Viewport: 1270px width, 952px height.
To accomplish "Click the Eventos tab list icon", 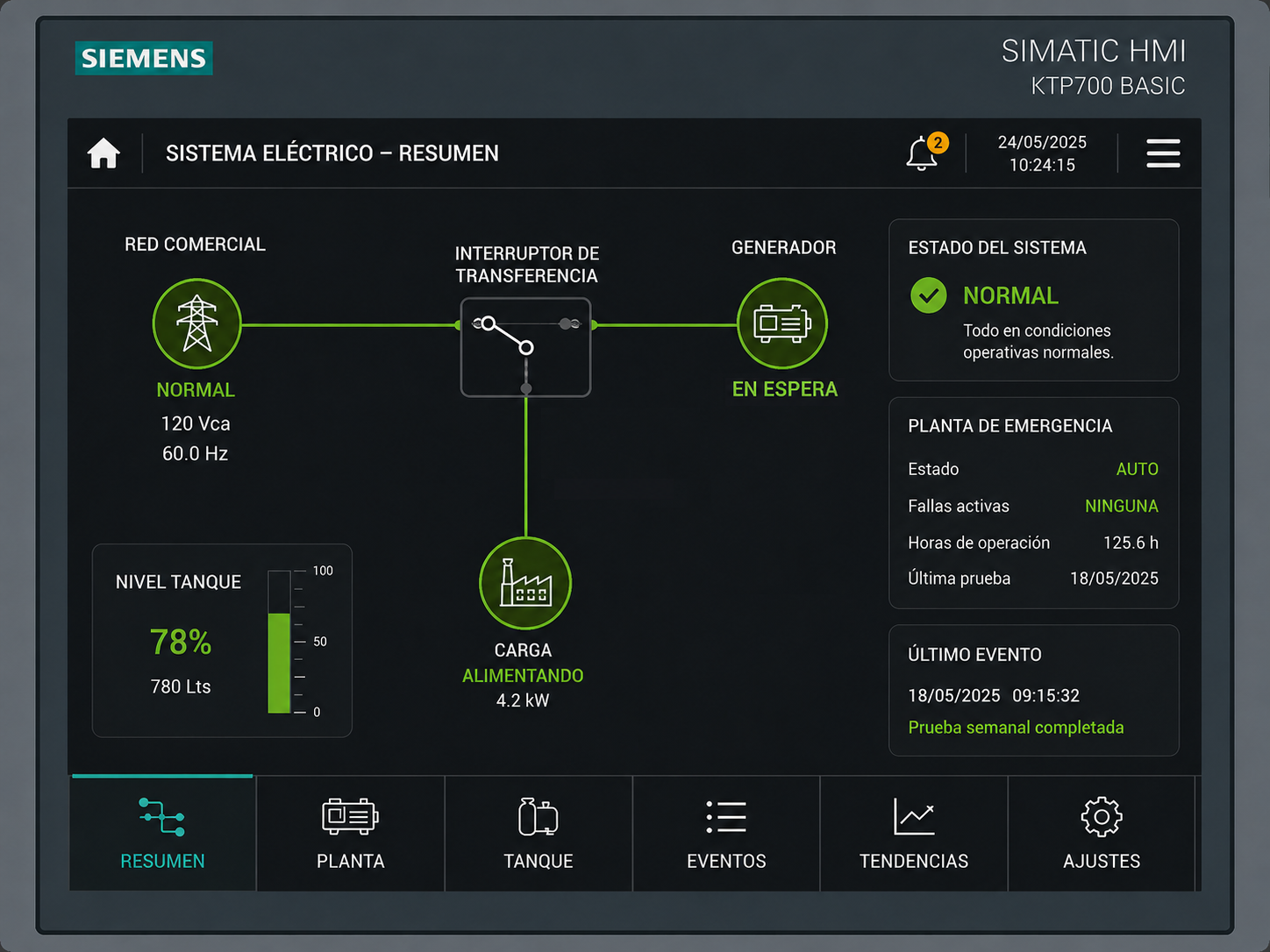I will coord(726,816).
